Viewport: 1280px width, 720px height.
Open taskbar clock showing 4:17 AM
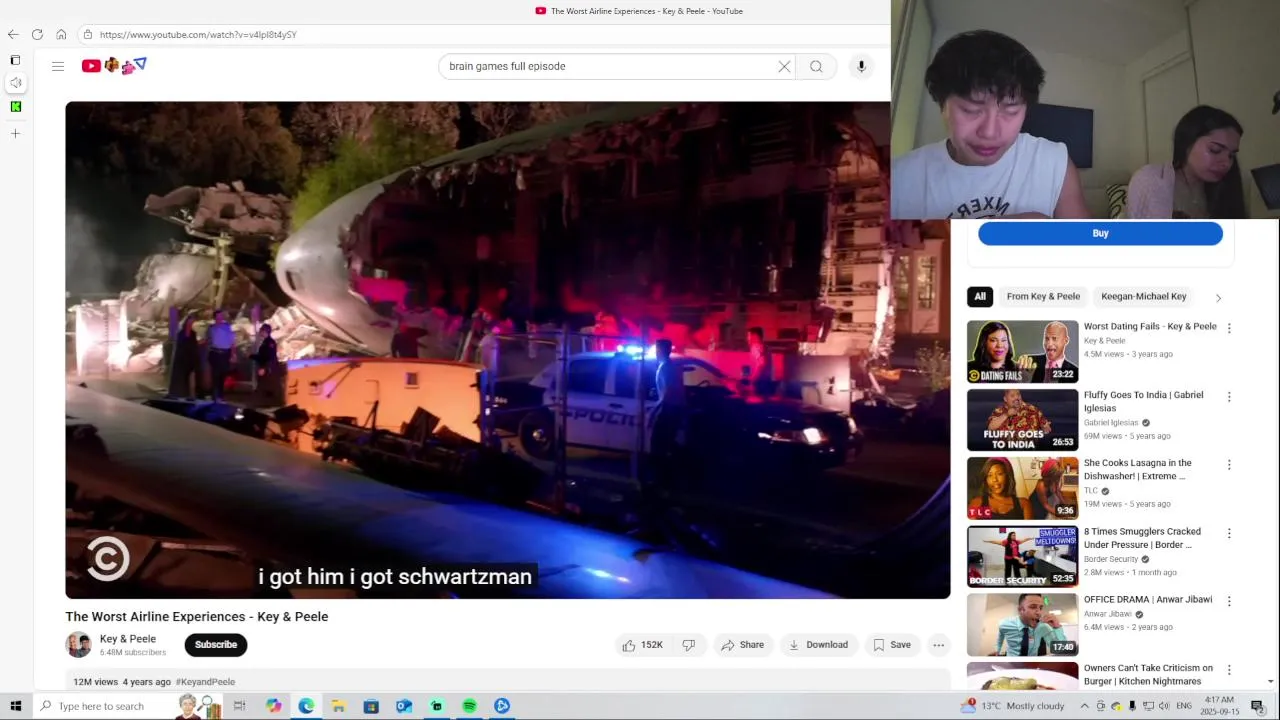1219,706
